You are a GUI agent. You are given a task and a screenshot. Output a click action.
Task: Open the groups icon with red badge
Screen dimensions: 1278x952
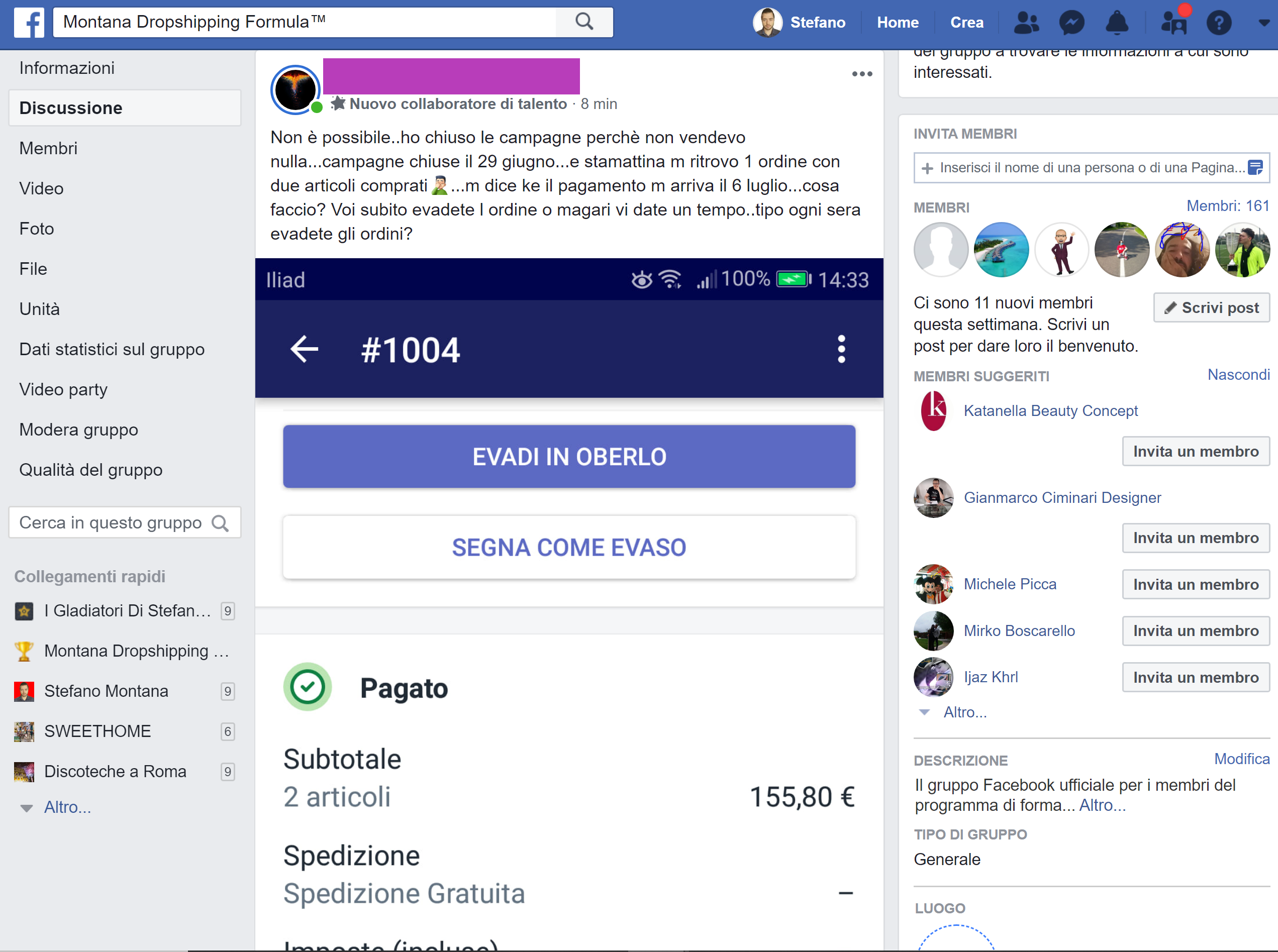click(x=1173, y=23)
